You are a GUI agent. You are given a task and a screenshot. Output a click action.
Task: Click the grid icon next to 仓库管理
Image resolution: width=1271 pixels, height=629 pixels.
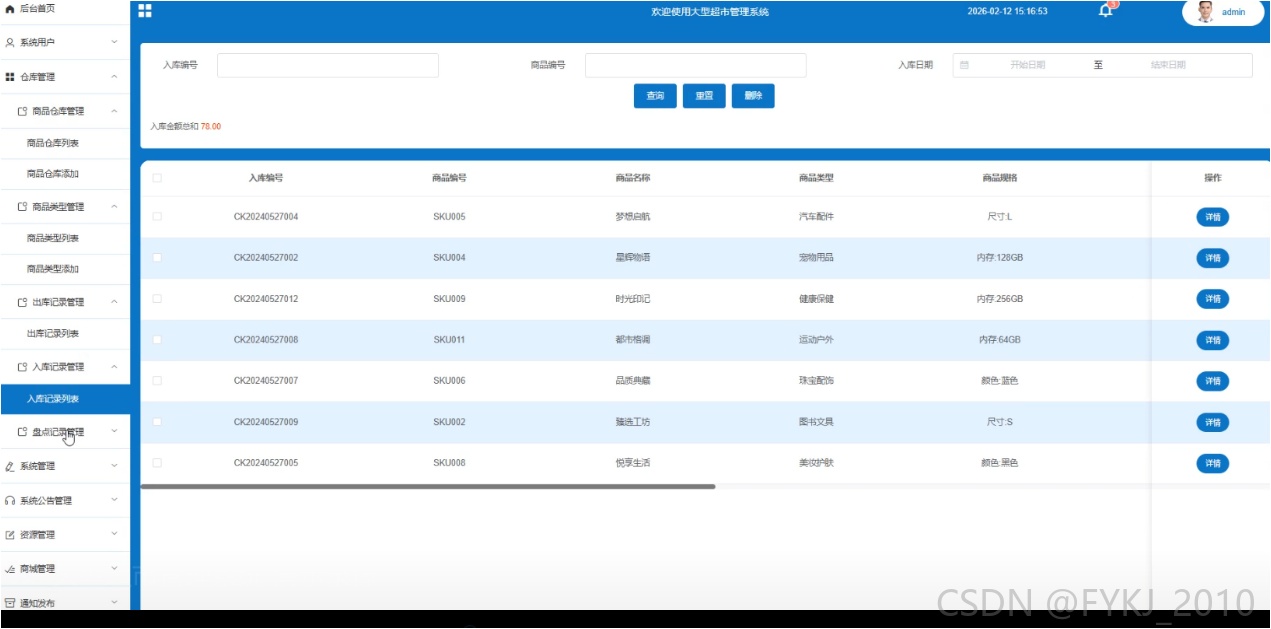click(10, 77)
